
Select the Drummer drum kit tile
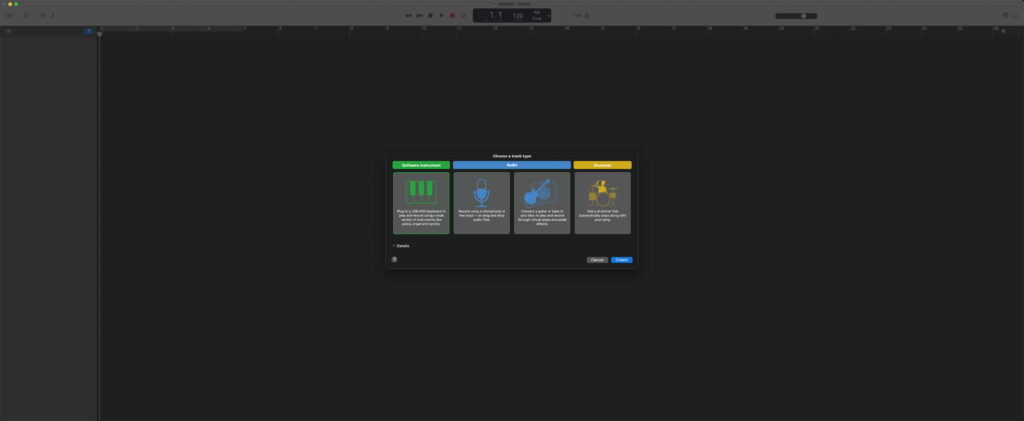pyautogui.click(x=602, y=203)
